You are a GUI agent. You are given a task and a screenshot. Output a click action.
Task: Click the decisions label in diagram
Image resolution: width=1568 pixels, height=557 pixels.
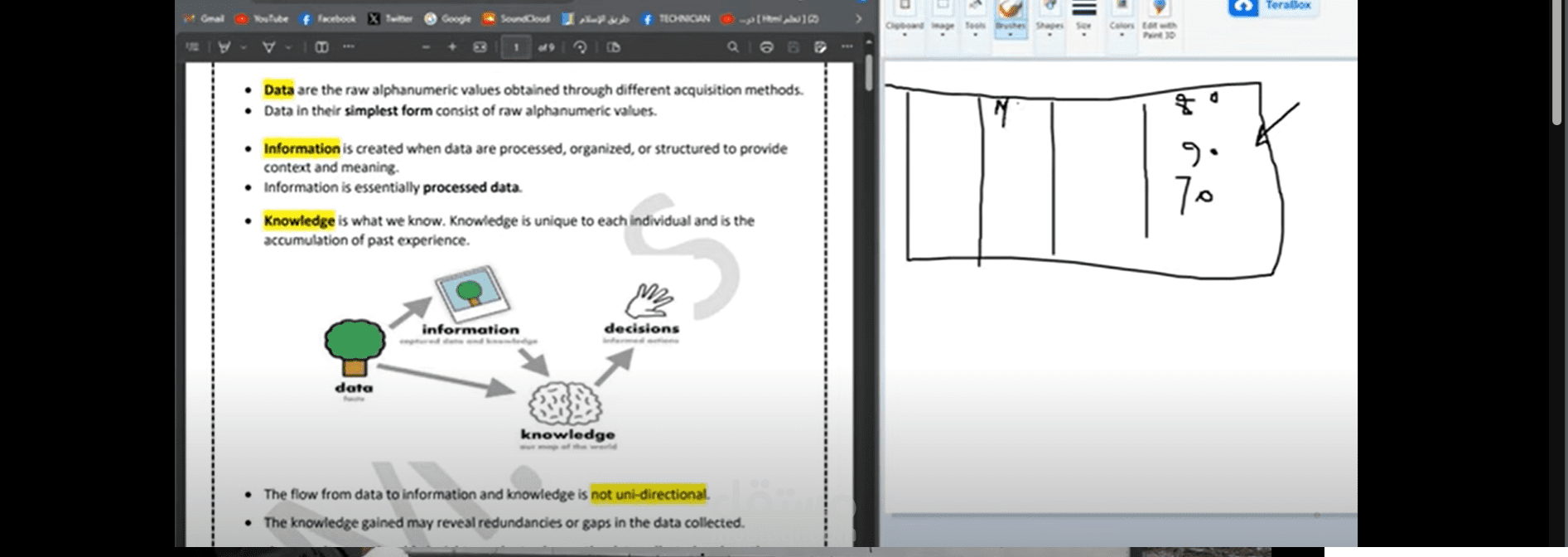click(642, 328)
